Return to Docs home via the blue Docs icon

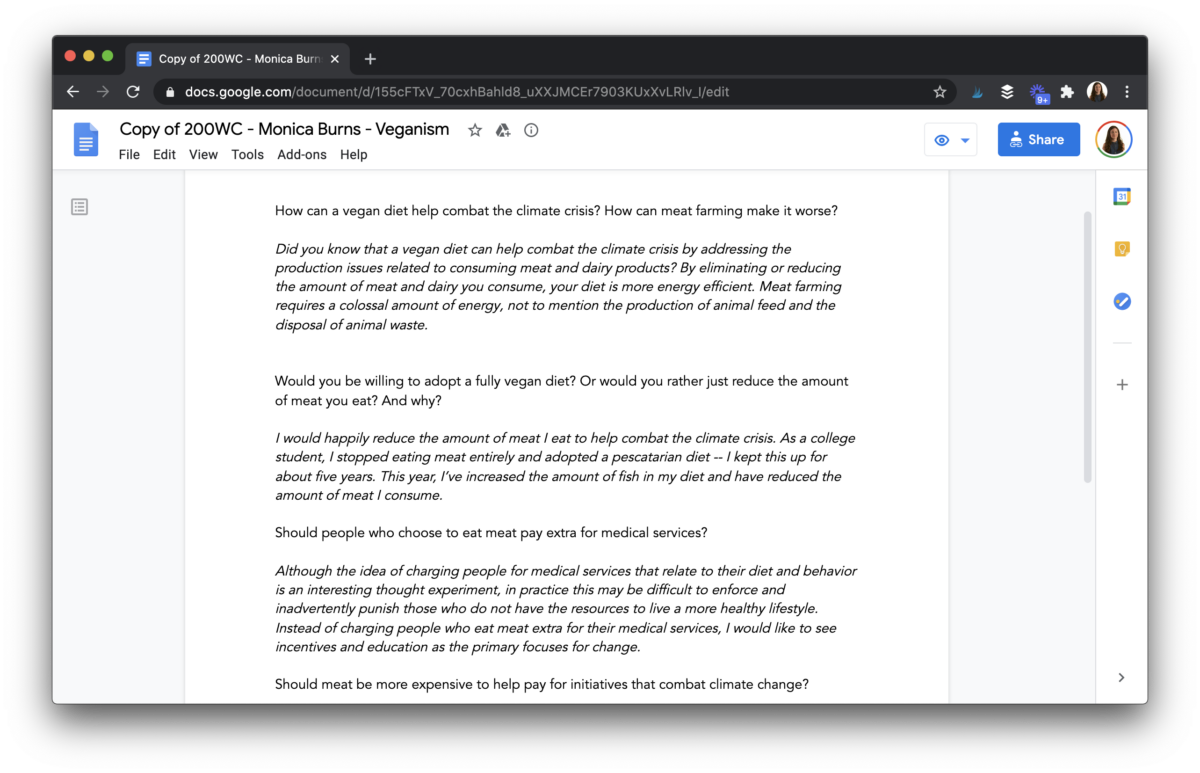(x=85, y=139)
